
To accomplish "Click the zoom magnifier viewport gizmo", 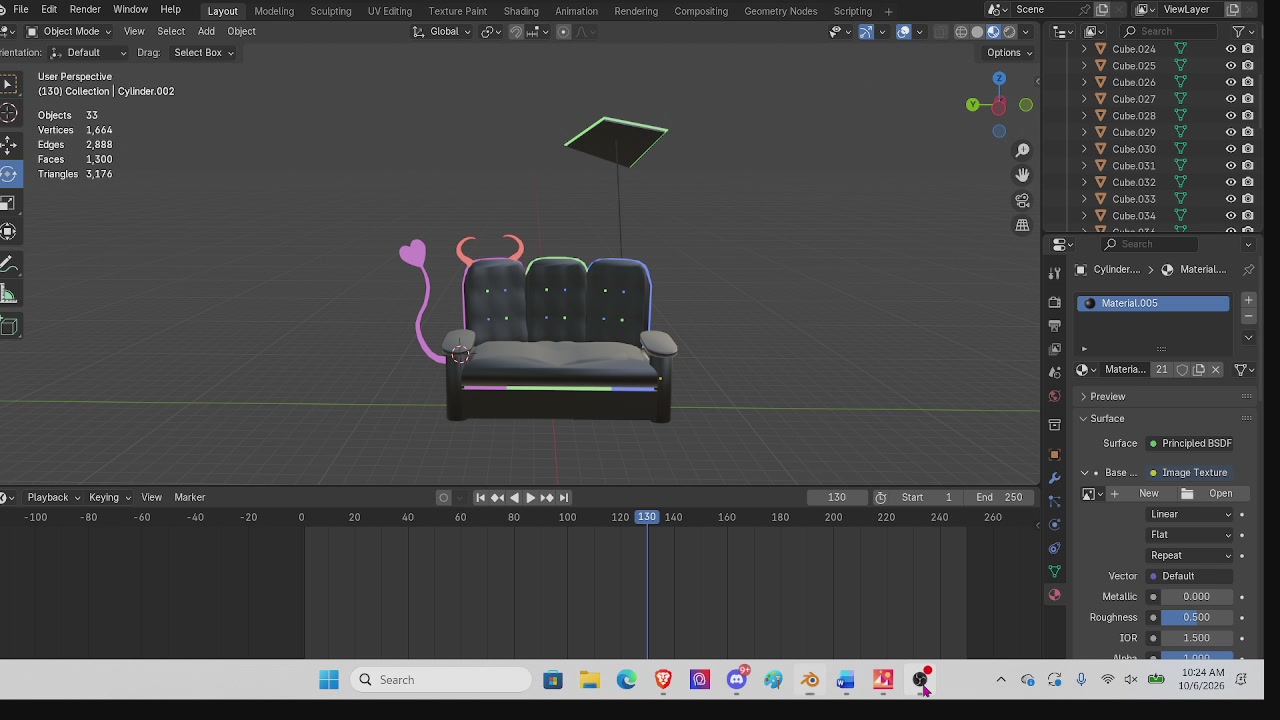I will point(1022,150).
